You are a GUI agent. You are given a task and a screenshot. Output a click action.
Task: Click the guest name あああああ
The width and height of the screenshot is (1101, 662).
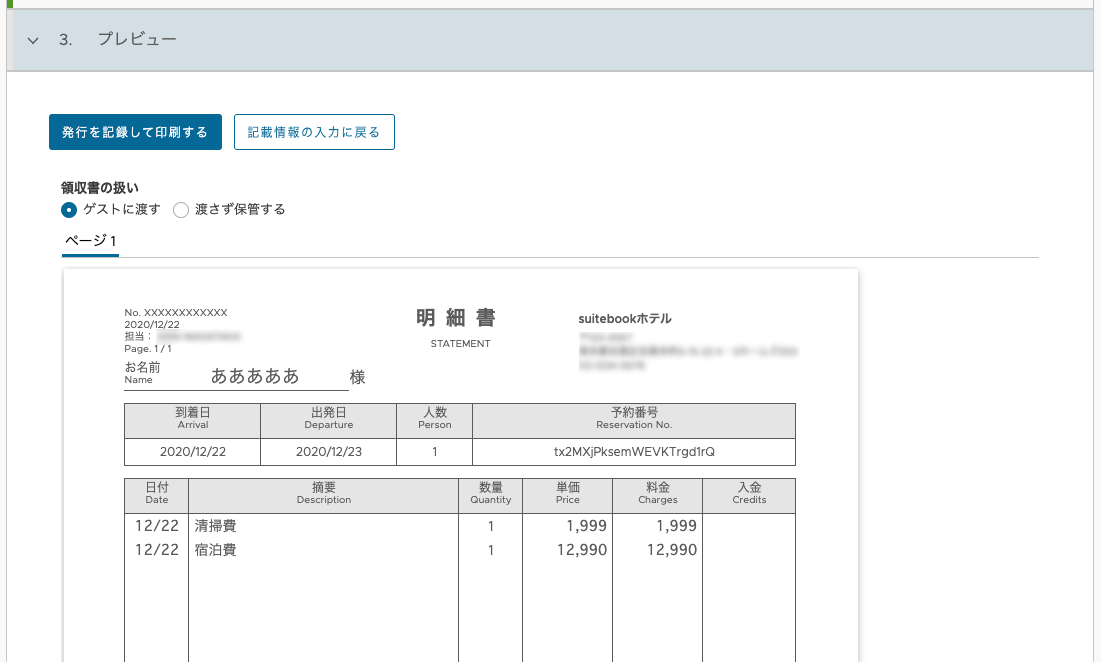click(x=255, y=376)
